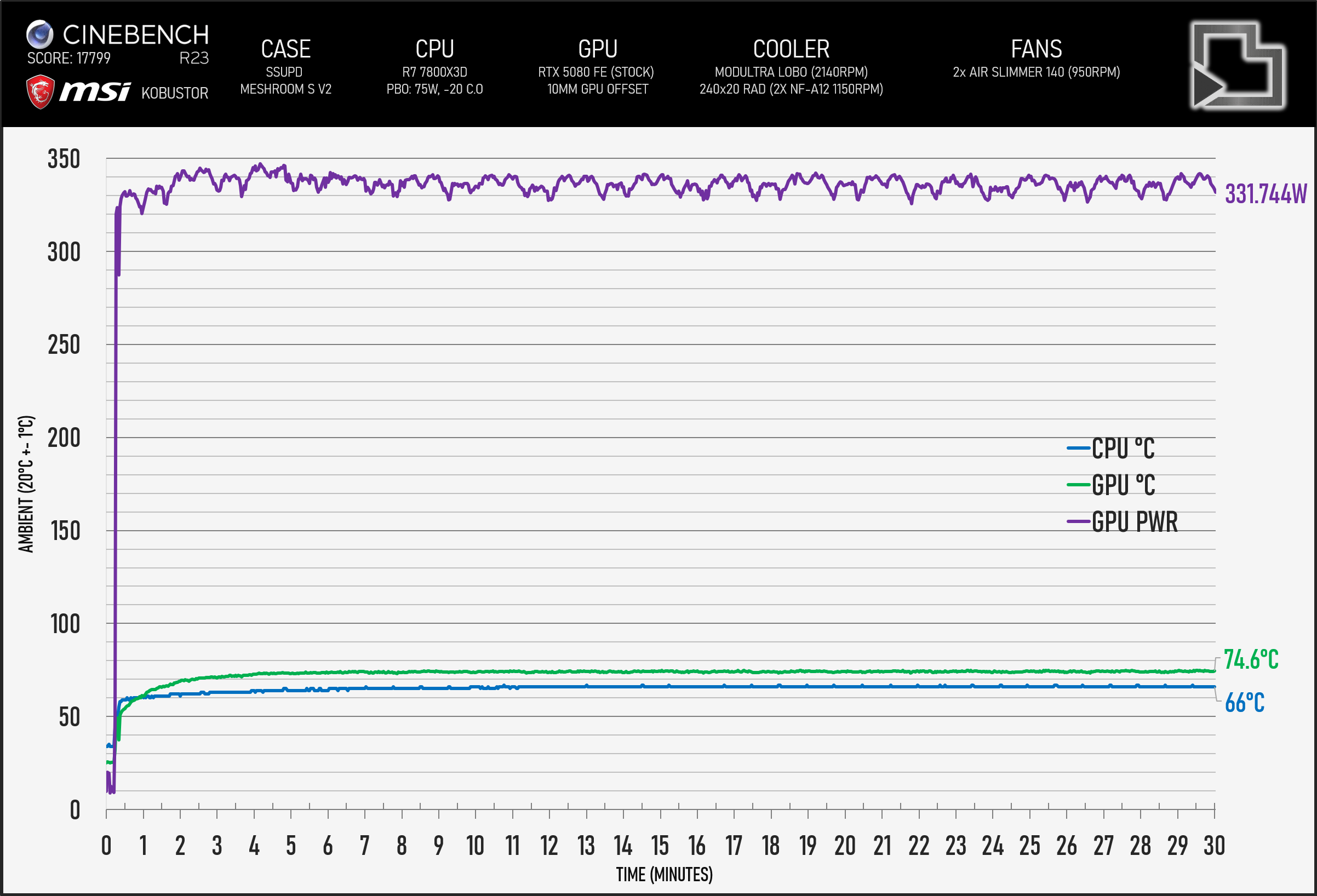Click the GPU °C green legend line
The image size is (1317, 896).
coord(1078,485)
